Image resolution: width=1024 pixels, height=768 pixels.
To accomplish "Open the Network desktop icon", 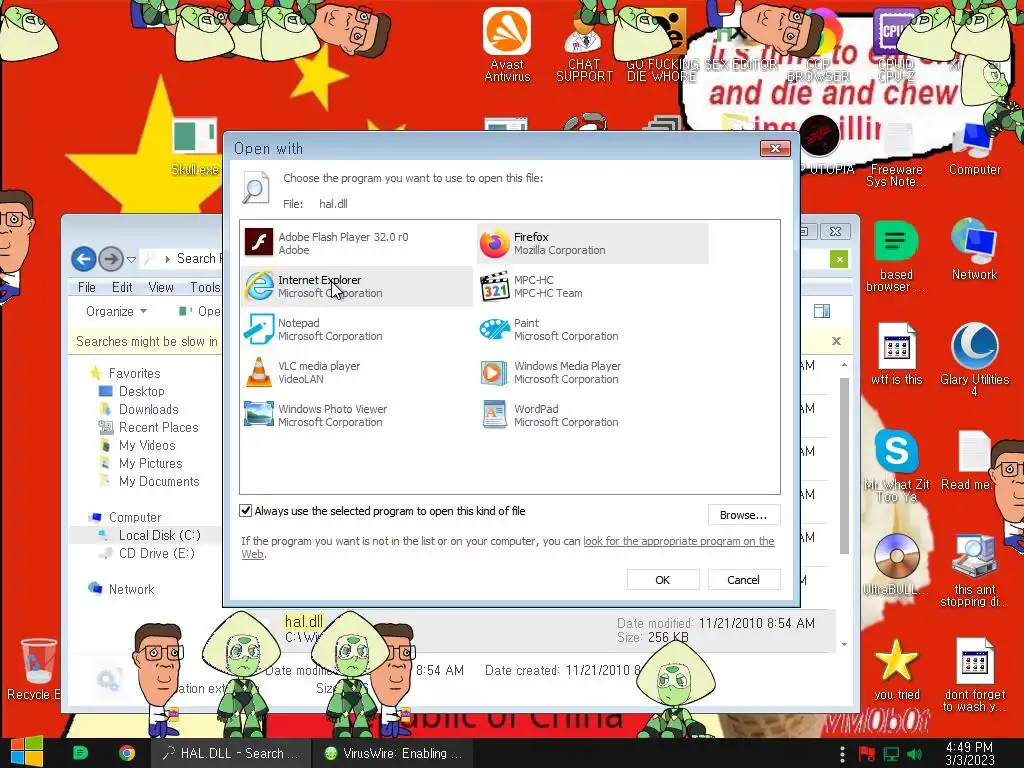I will click(x=974, y=249).
